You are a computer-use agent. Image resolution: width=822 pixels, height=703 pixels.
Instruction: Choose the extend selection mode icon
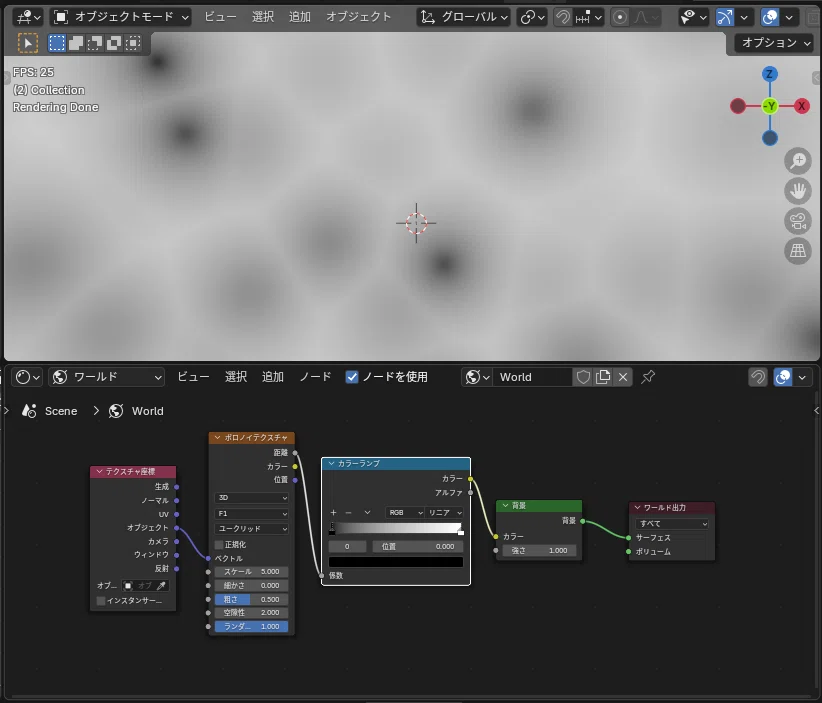[x=76, y=43]
